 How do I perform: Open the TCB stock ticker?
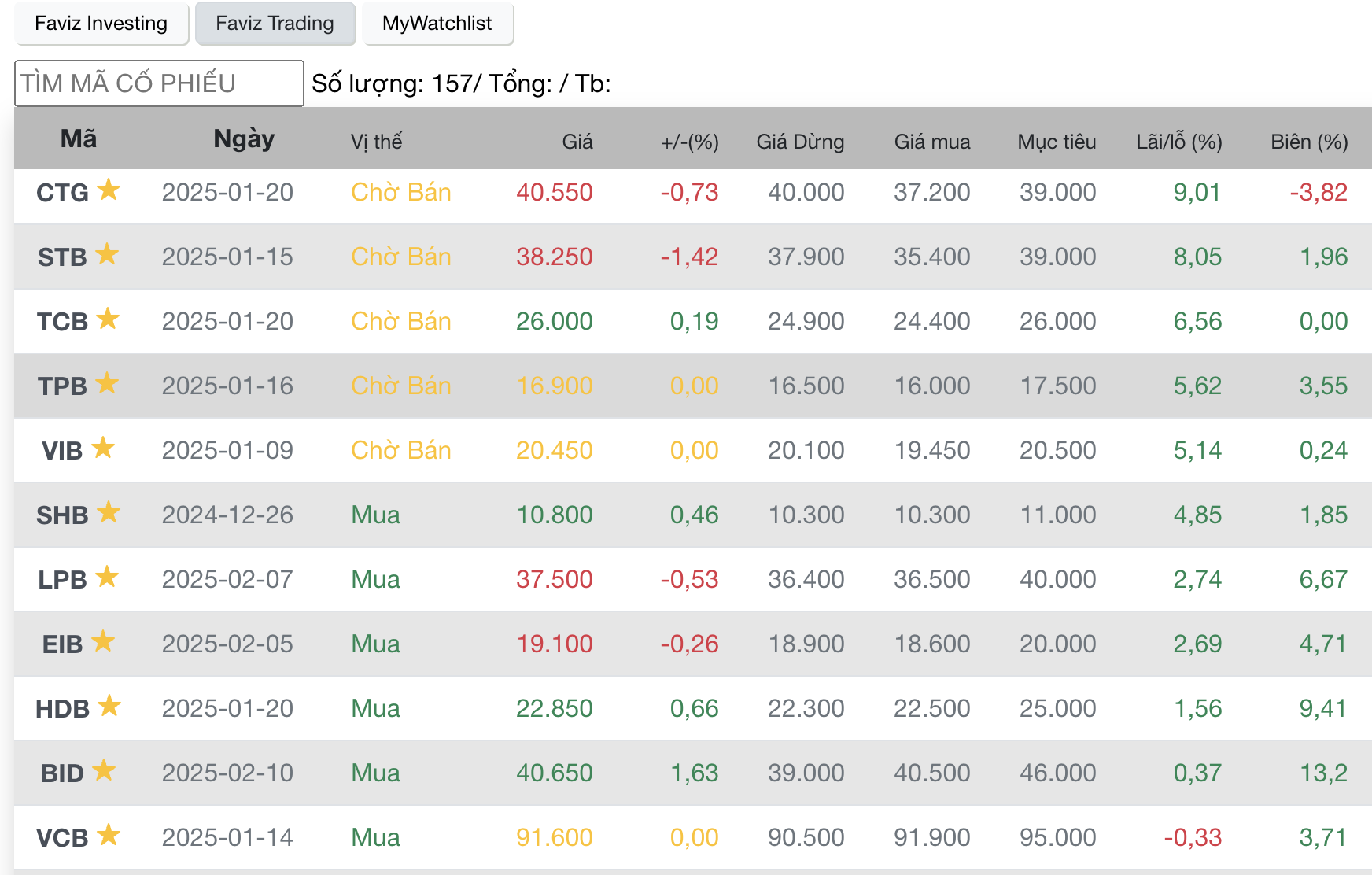tap(62, 322)
